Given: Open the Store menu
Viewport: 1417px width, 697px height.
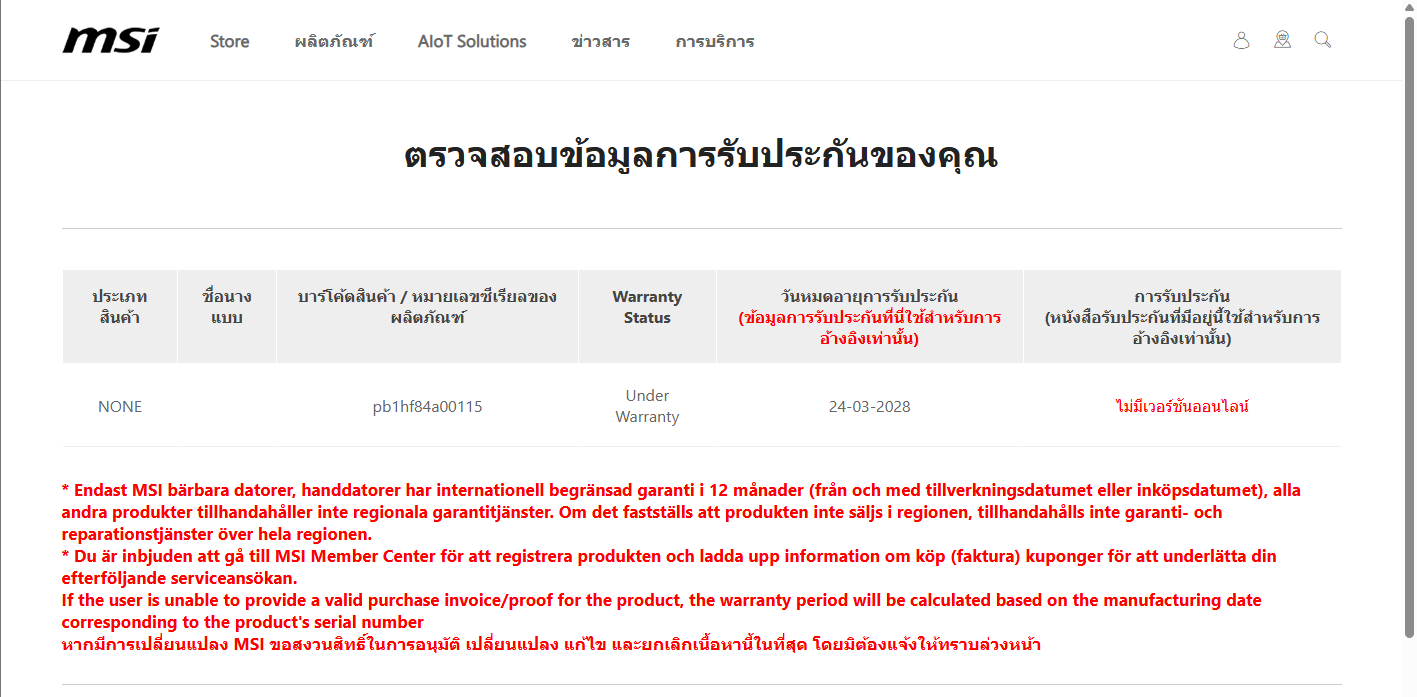Looking at the screenshot, I should click(x=229, y=41).
